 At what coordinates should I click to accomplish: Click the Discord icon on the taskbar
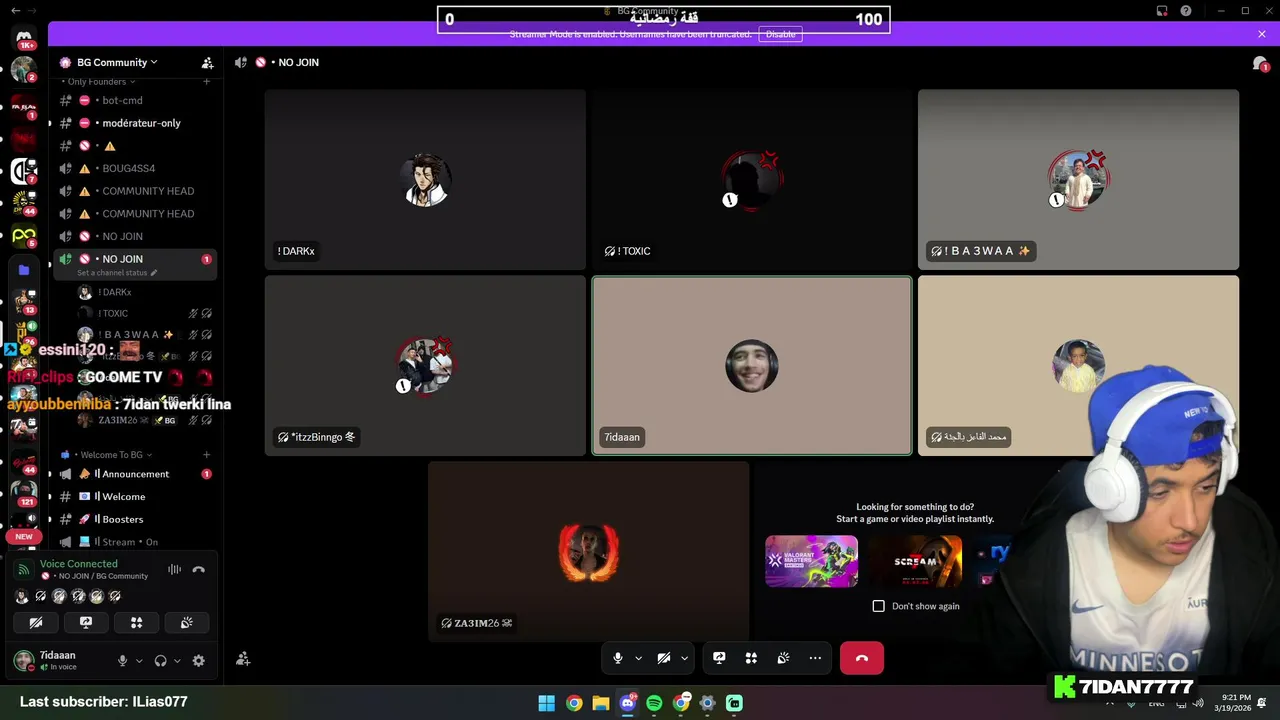click(627, 703)
